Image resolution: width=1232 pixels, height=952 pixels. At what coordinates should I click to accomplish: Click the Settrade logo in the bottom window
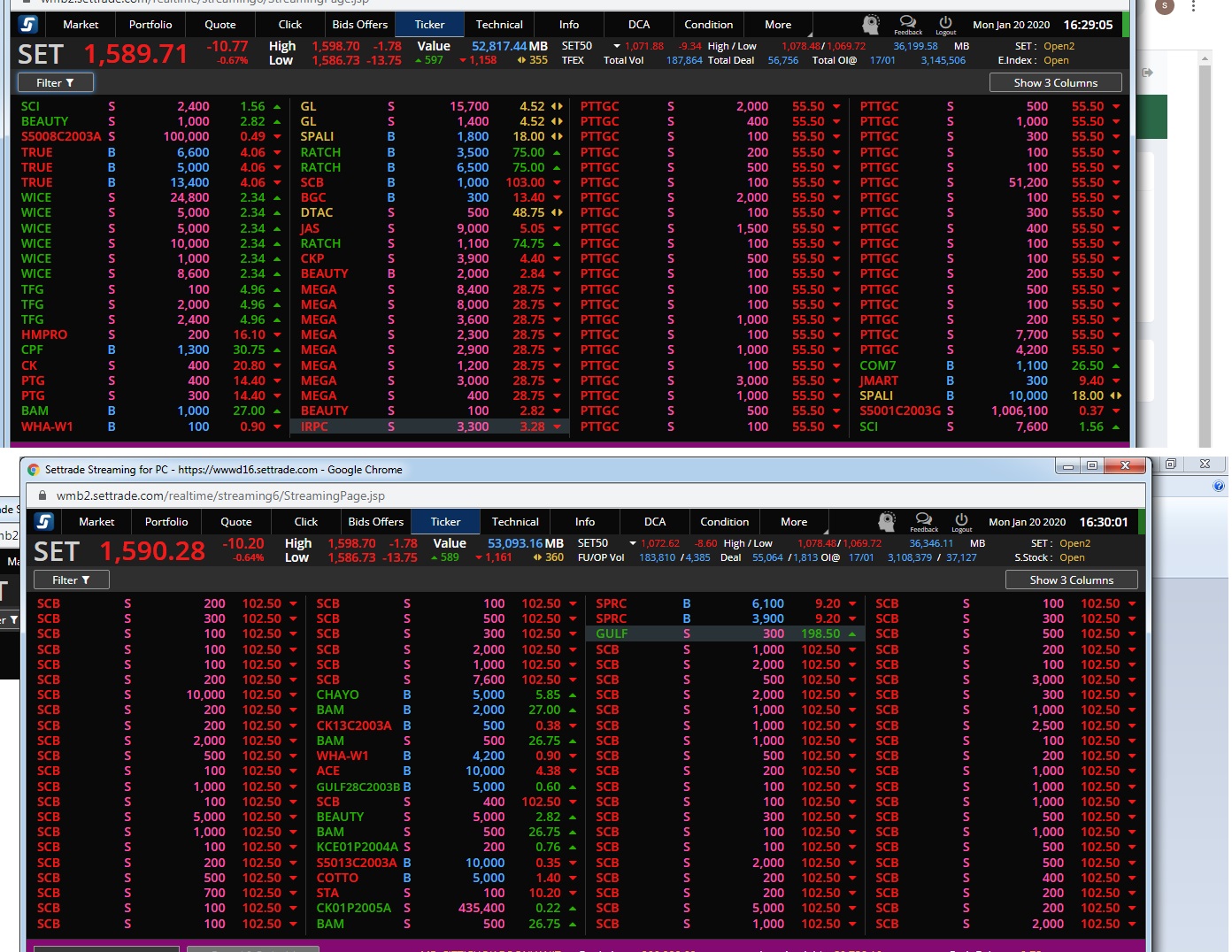point(44,522)
